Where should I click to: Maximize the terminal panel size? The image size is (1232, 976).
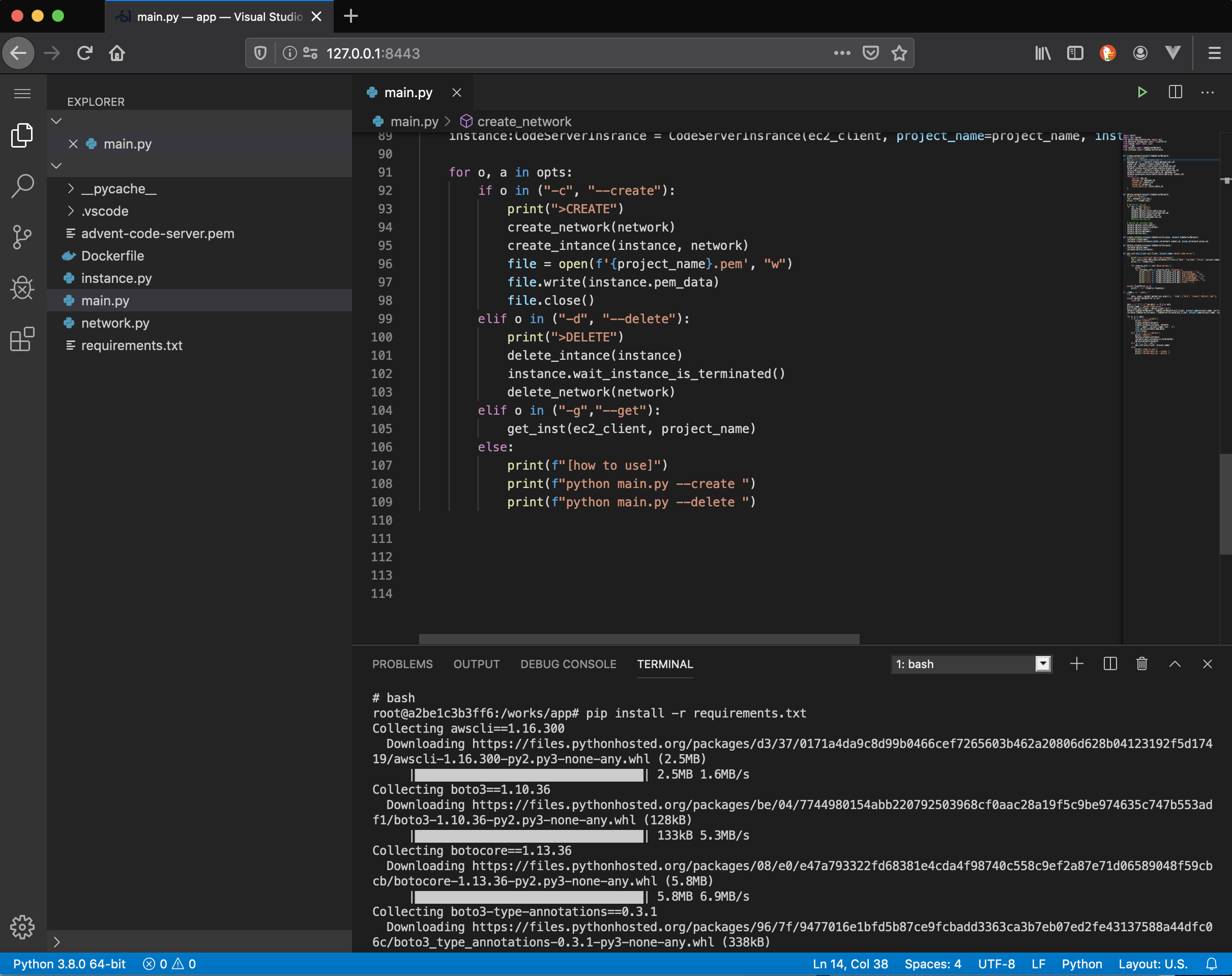1175,664
